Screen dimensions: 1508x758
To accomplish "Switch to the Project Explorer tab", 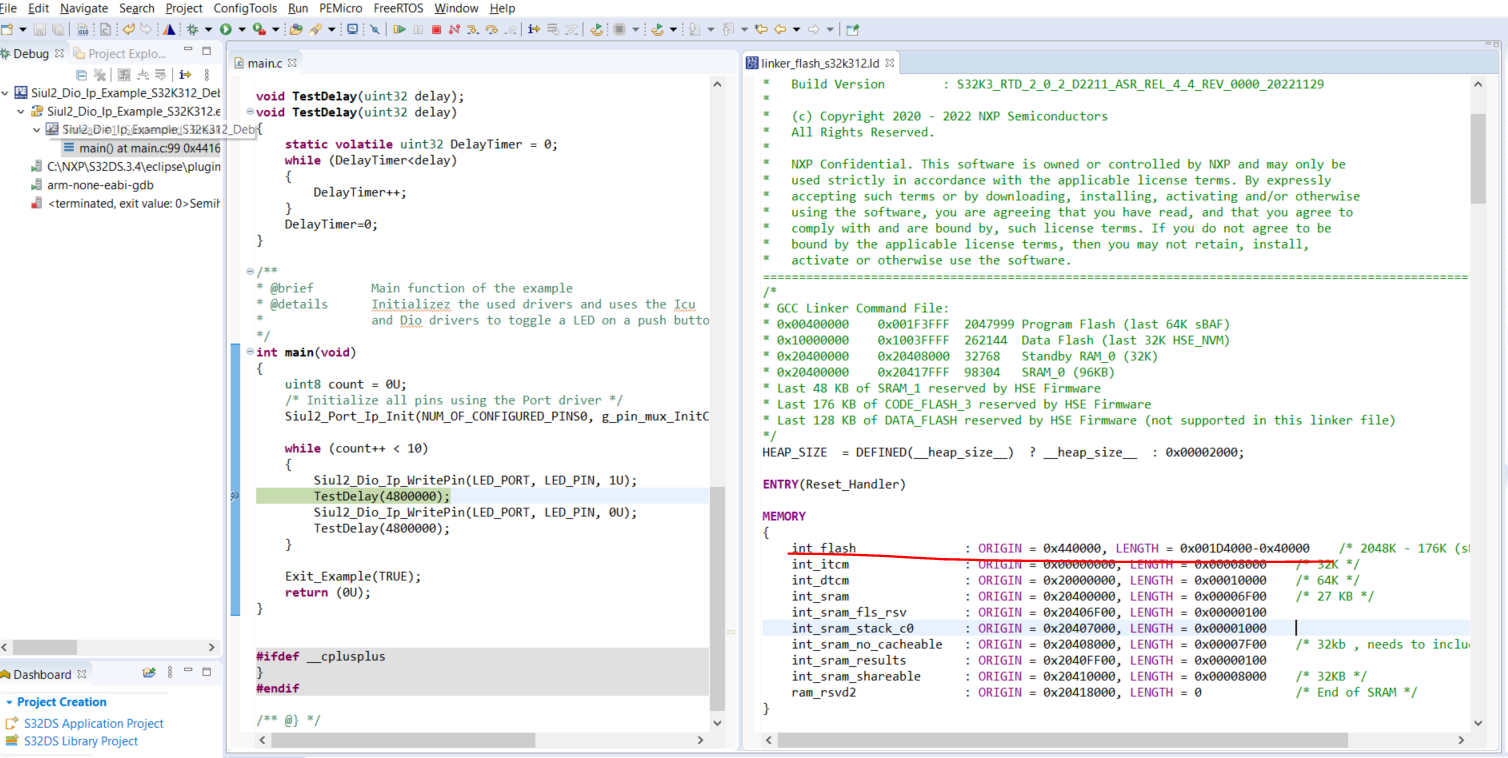I will pos(126,53).
